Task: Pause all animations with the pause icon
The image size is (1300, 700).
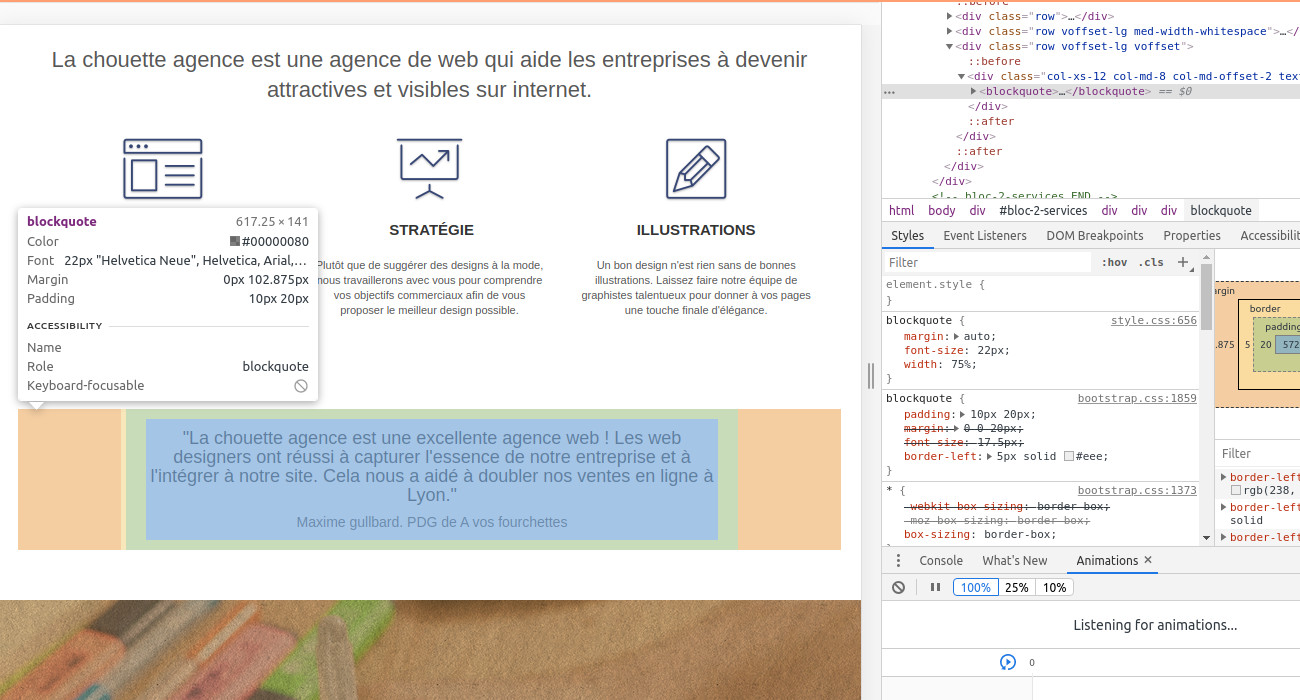Action: pyautogui.click(x=935, y=587)
